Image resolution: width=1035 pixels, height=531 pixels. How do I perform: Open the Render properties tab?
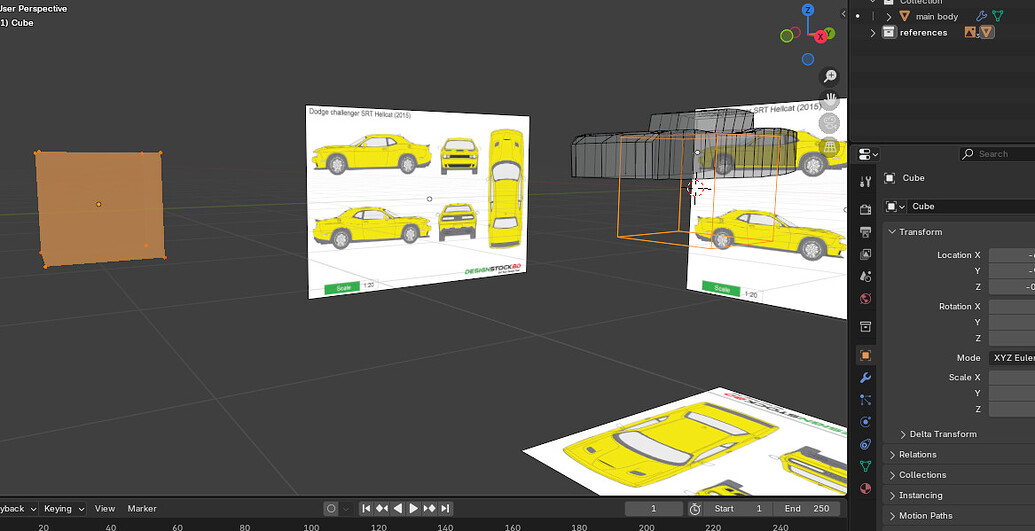coord(865,209)
